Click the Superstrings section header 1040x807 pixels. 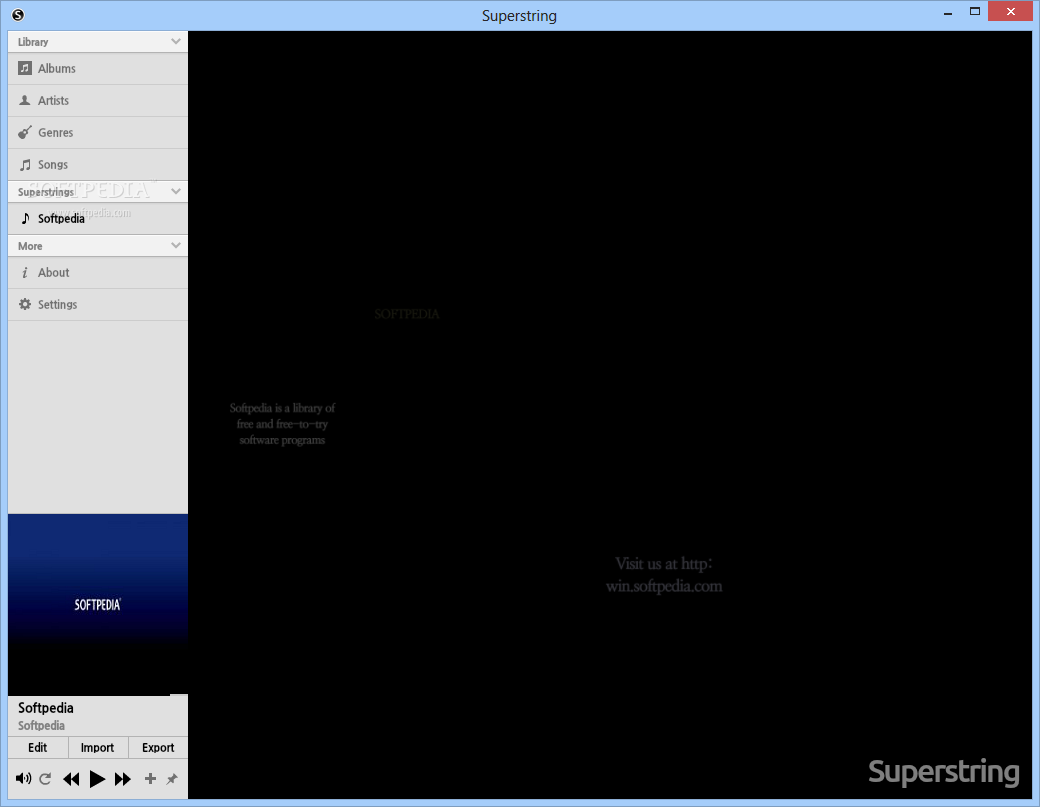98,192
